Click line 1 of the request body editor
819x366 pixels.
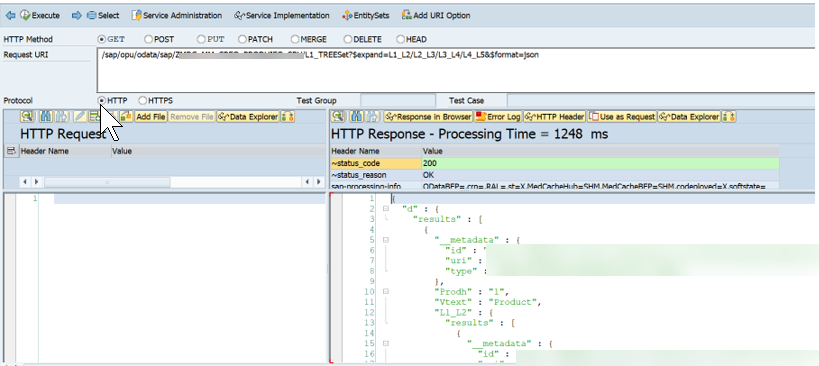click(x=189, y=199)
